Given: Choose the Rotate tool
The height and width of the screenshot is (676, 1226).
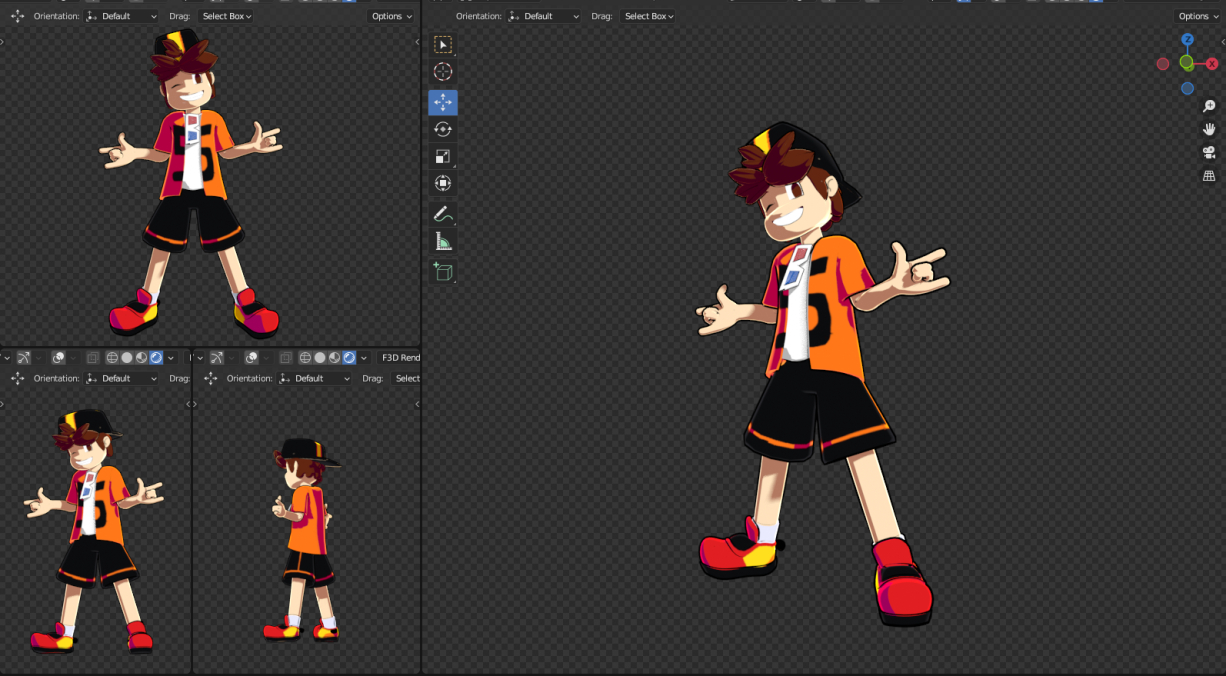Looking at the screenshot, I should coord(443,129).
